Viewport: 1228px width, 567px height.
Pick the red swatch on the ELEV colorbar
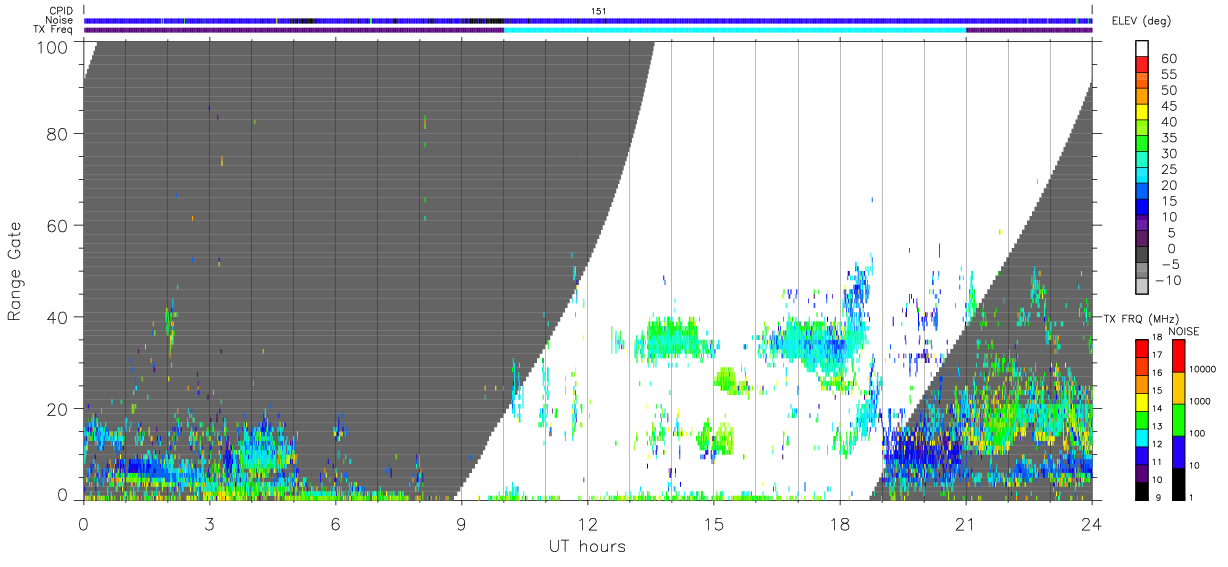1143,66
